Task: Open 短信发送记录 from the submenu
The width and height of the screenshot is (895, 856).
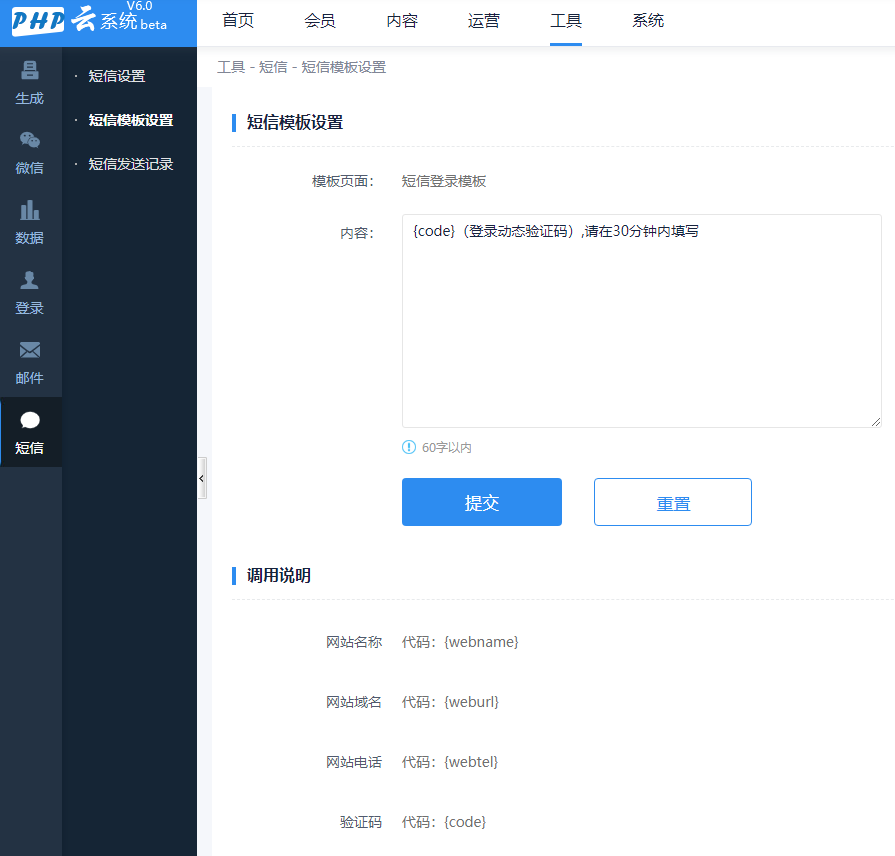Action: [133, 163]
